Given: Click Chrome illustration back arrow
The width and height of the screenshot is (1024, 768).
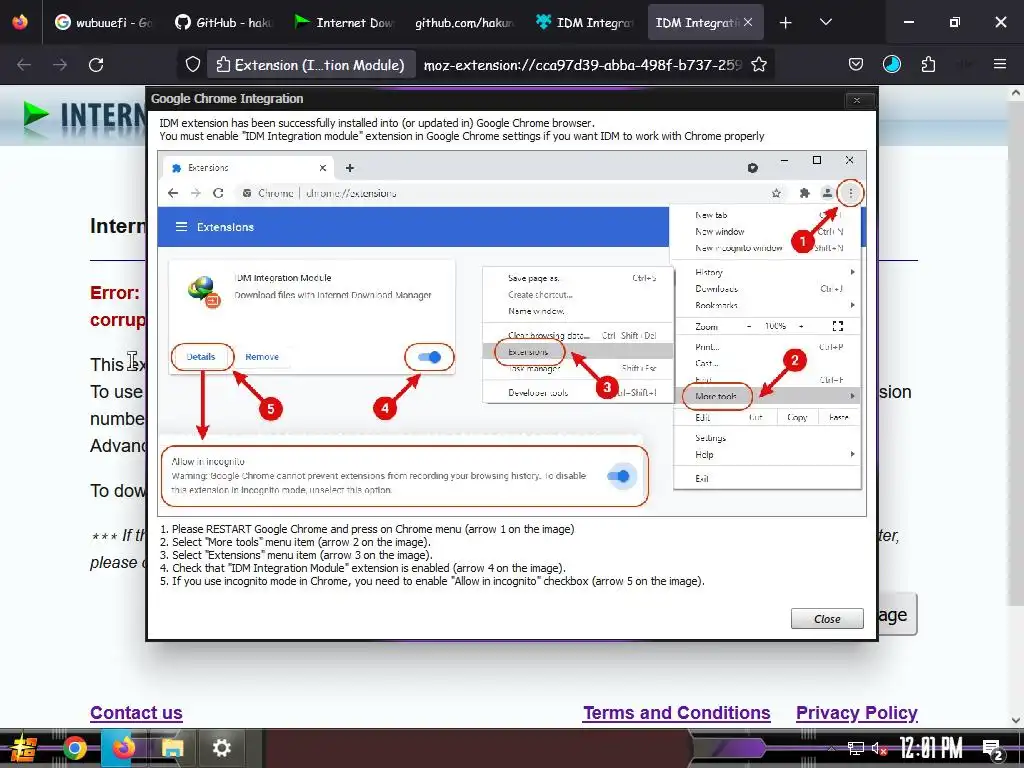Looking at the screenshot, I should coord(172,193).
